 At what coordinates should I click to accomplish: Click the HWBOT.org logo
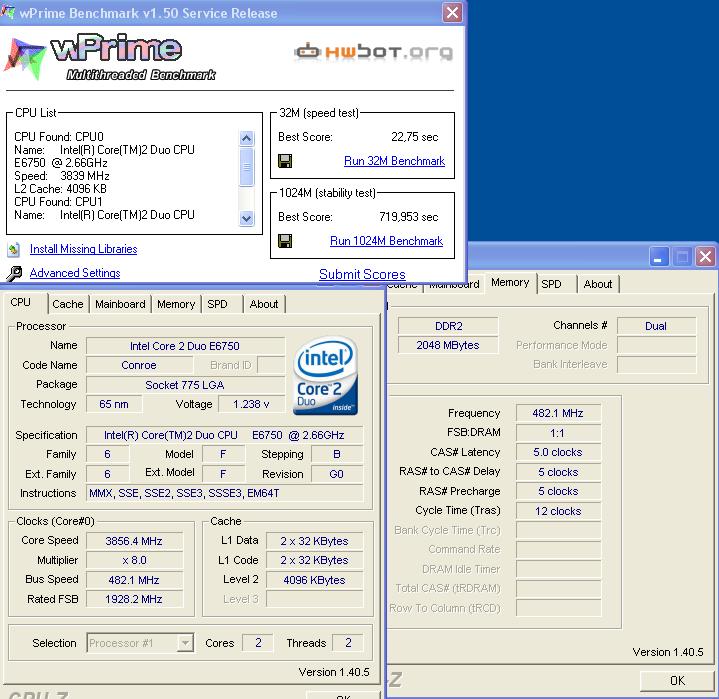pos(373,52)
